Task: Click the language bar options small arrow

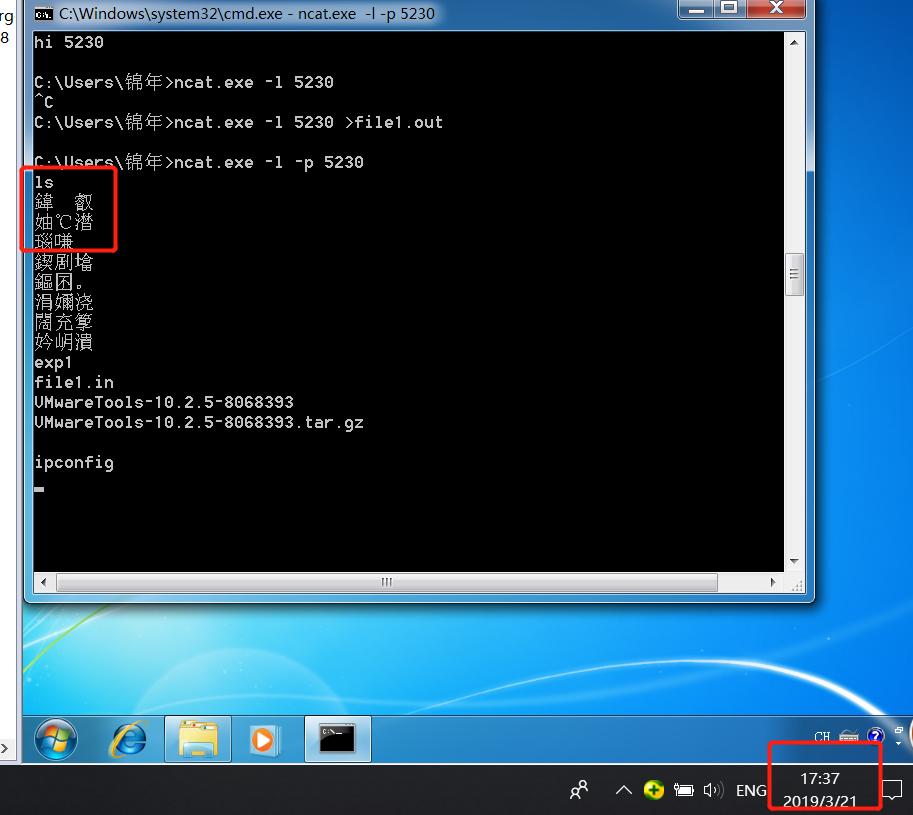Action: [x=898, y=743]
